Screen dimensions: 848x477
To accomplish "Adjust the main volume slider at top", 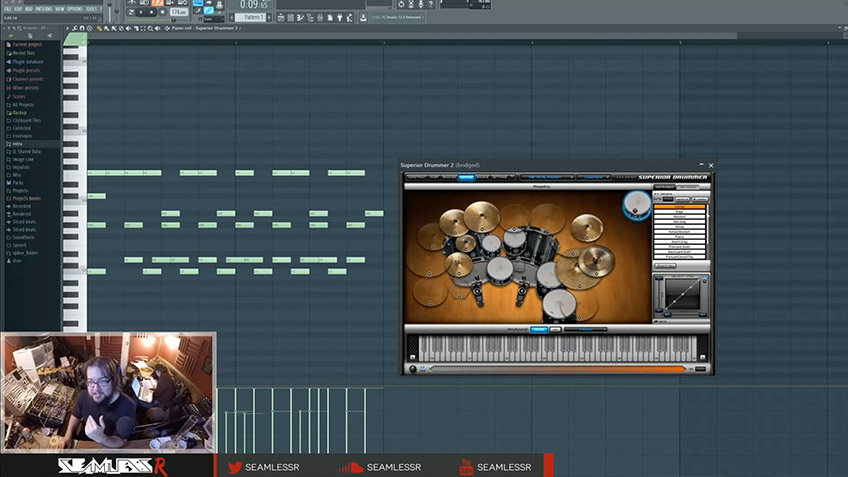I will tap(110, 9).
